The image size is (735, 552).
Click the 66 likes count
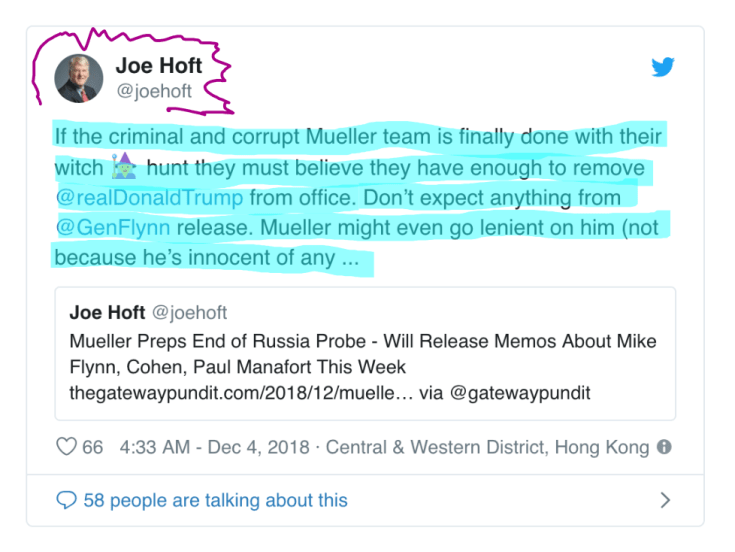(92, 447)
